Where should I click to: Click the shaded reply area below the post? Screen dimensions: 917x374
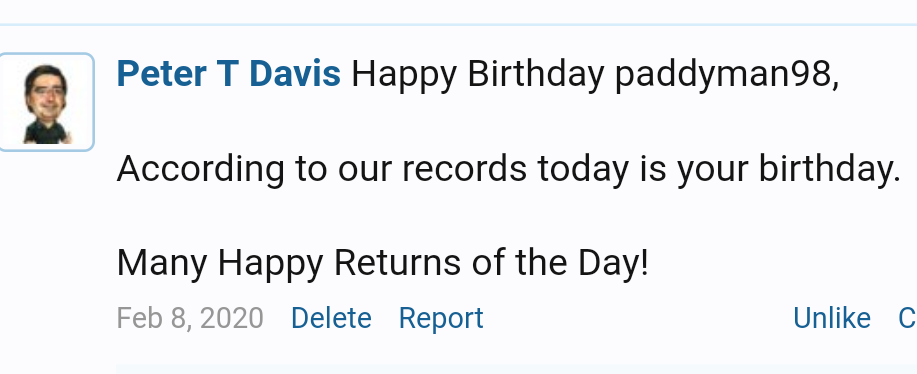[x=516, y=369]
